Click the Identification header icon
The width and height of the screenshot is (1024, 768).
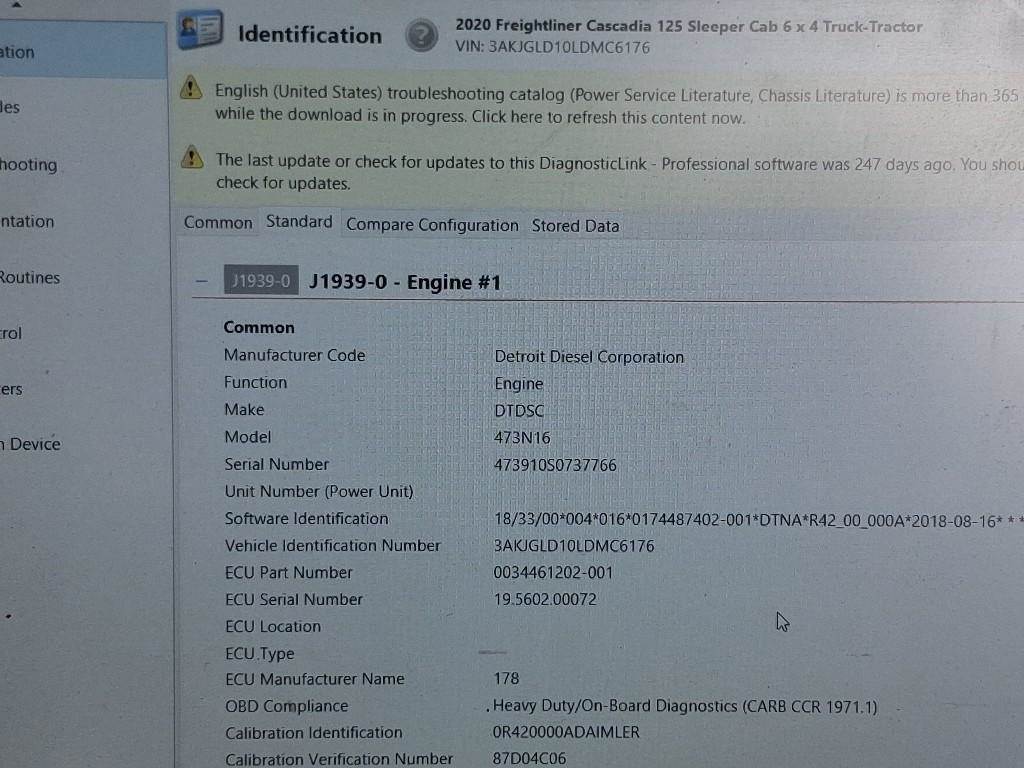(200, 32)
